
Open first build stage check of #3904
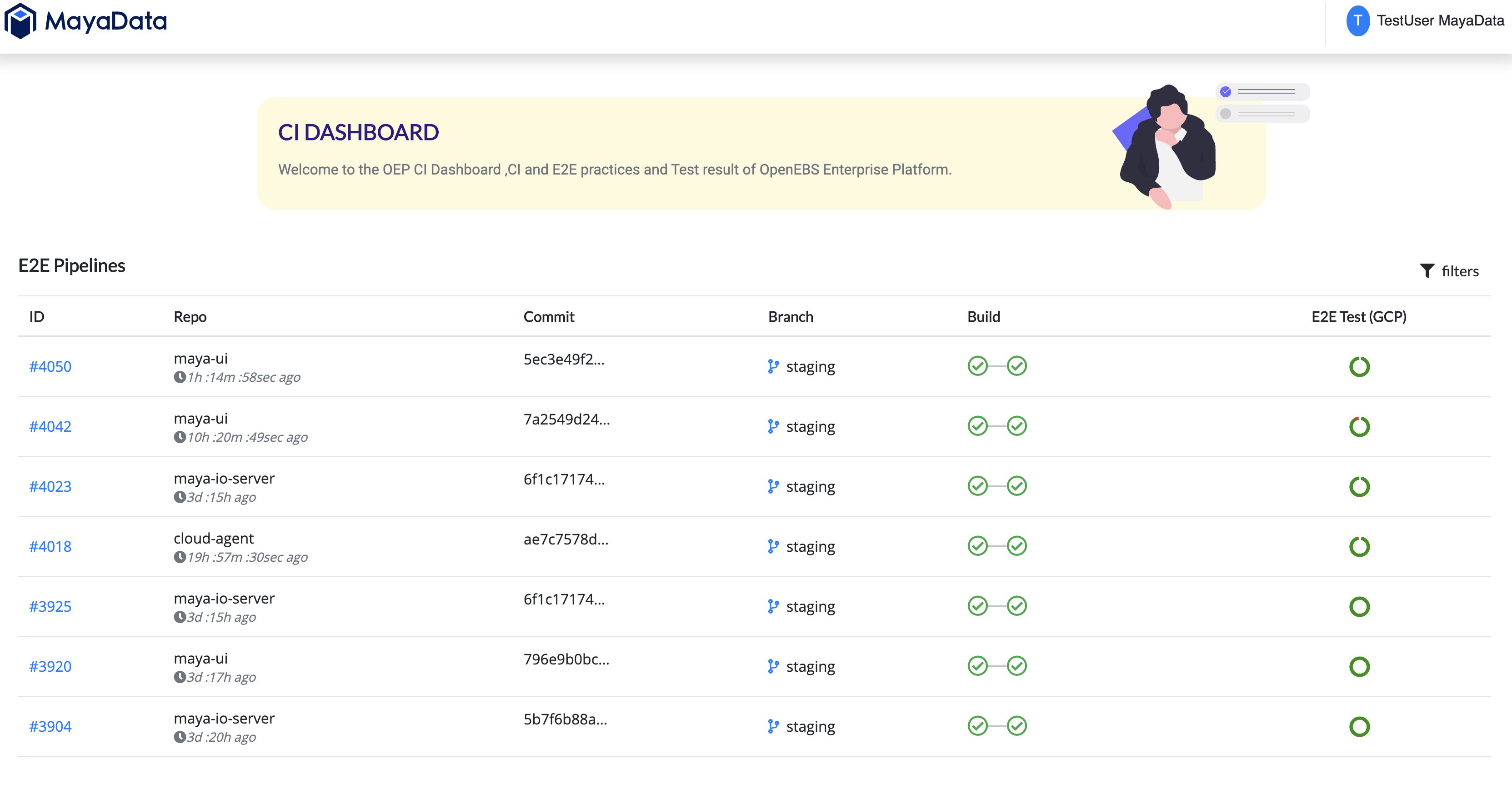click(977, 726)
